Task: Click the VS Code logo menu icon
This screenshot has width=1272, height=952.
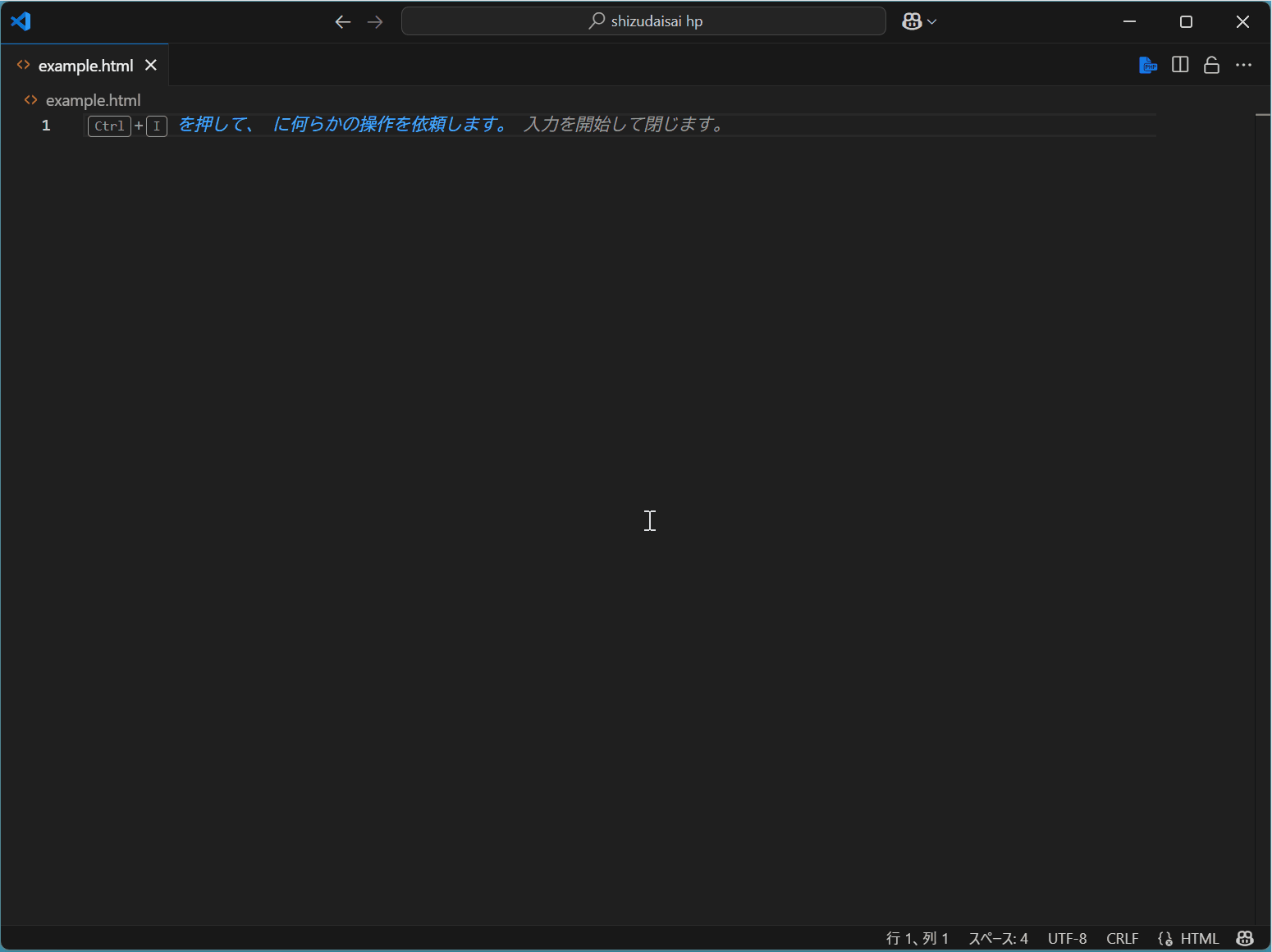Action: coord(21,21)
